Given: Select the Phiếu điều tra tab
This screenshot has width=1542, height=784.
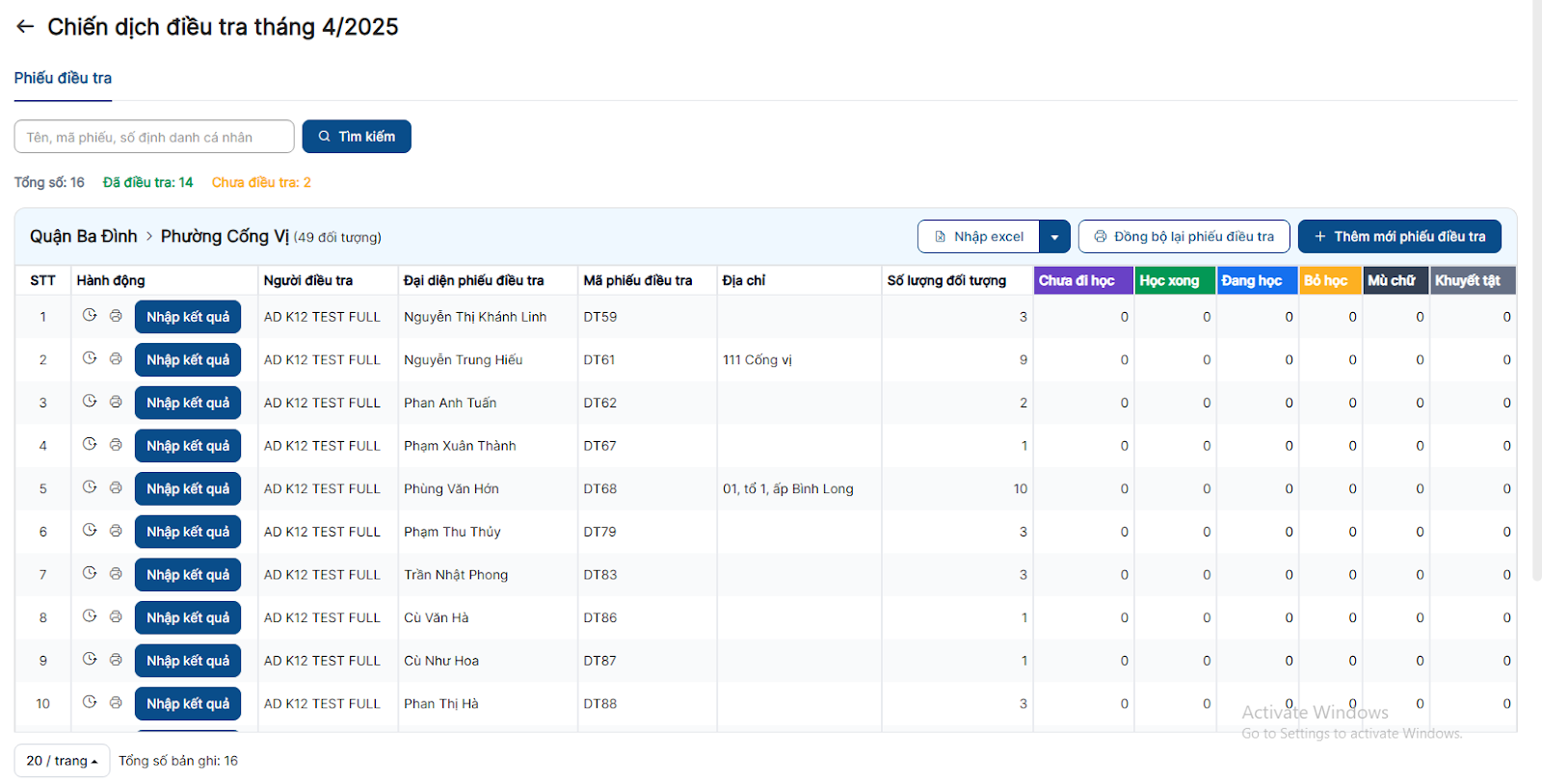Looking at the screenshot, I should [x=63, y=78].
